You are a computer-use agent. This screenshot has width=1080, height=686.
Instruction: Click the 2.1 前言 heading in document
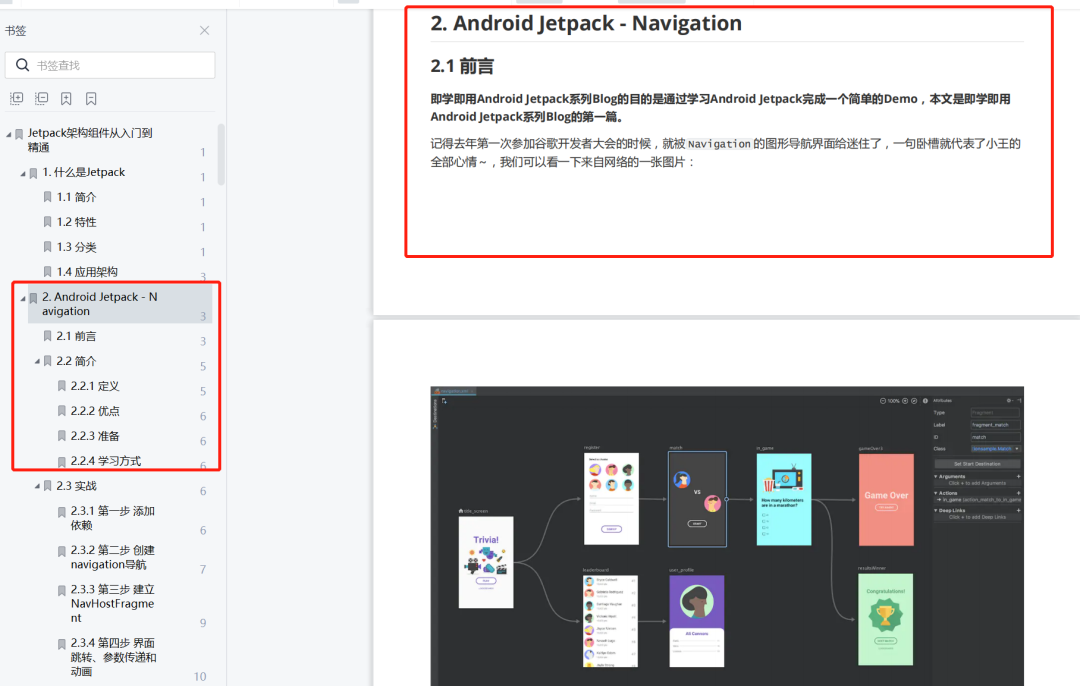[x=462, y=66]
